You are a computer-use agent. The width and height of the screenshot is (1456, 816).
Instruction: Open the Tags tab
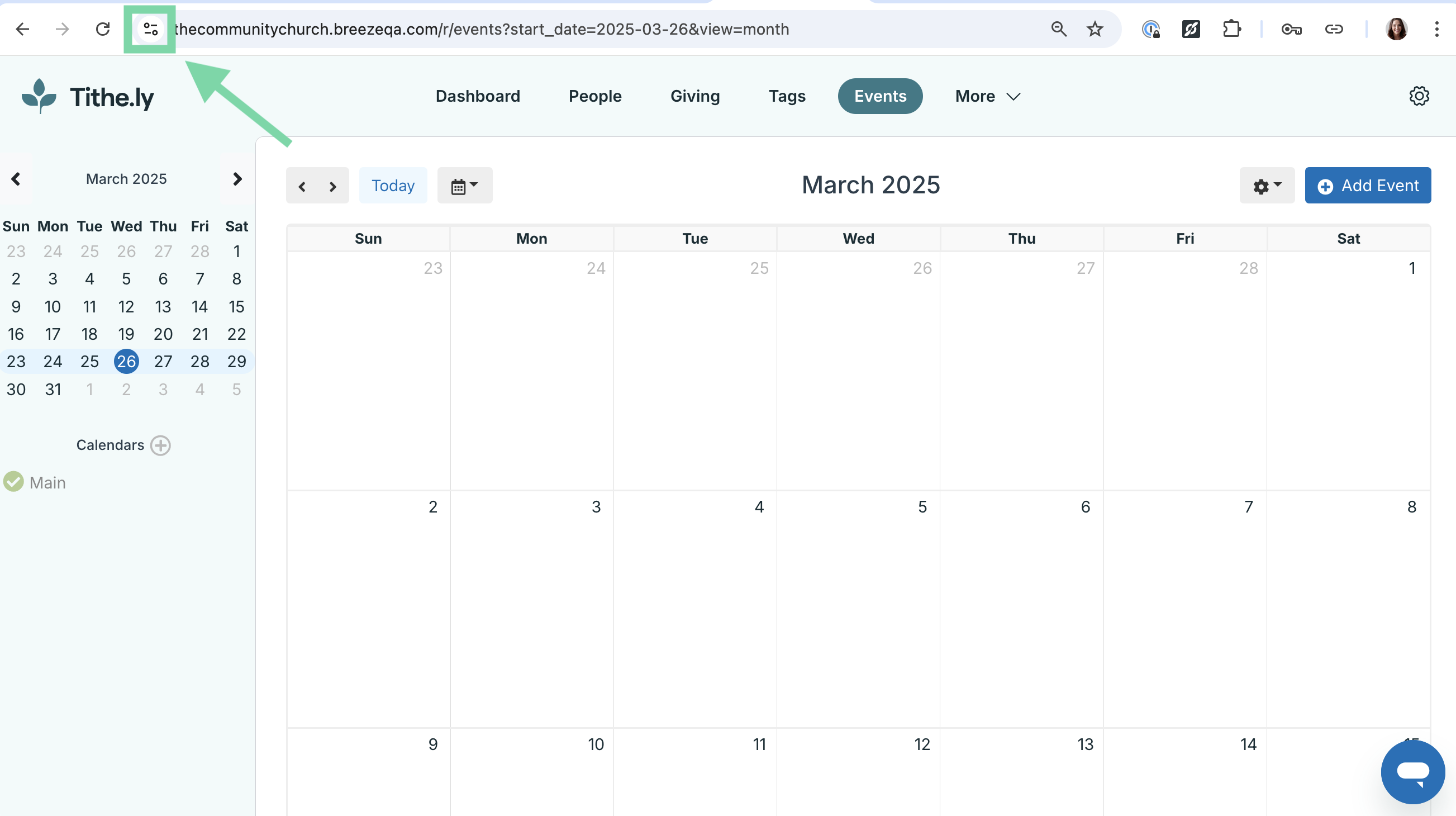787,96
